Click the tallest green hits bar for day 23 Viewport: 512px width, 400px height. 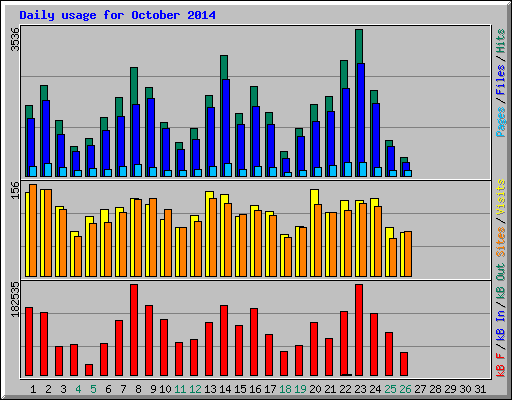tap(359, 46)
